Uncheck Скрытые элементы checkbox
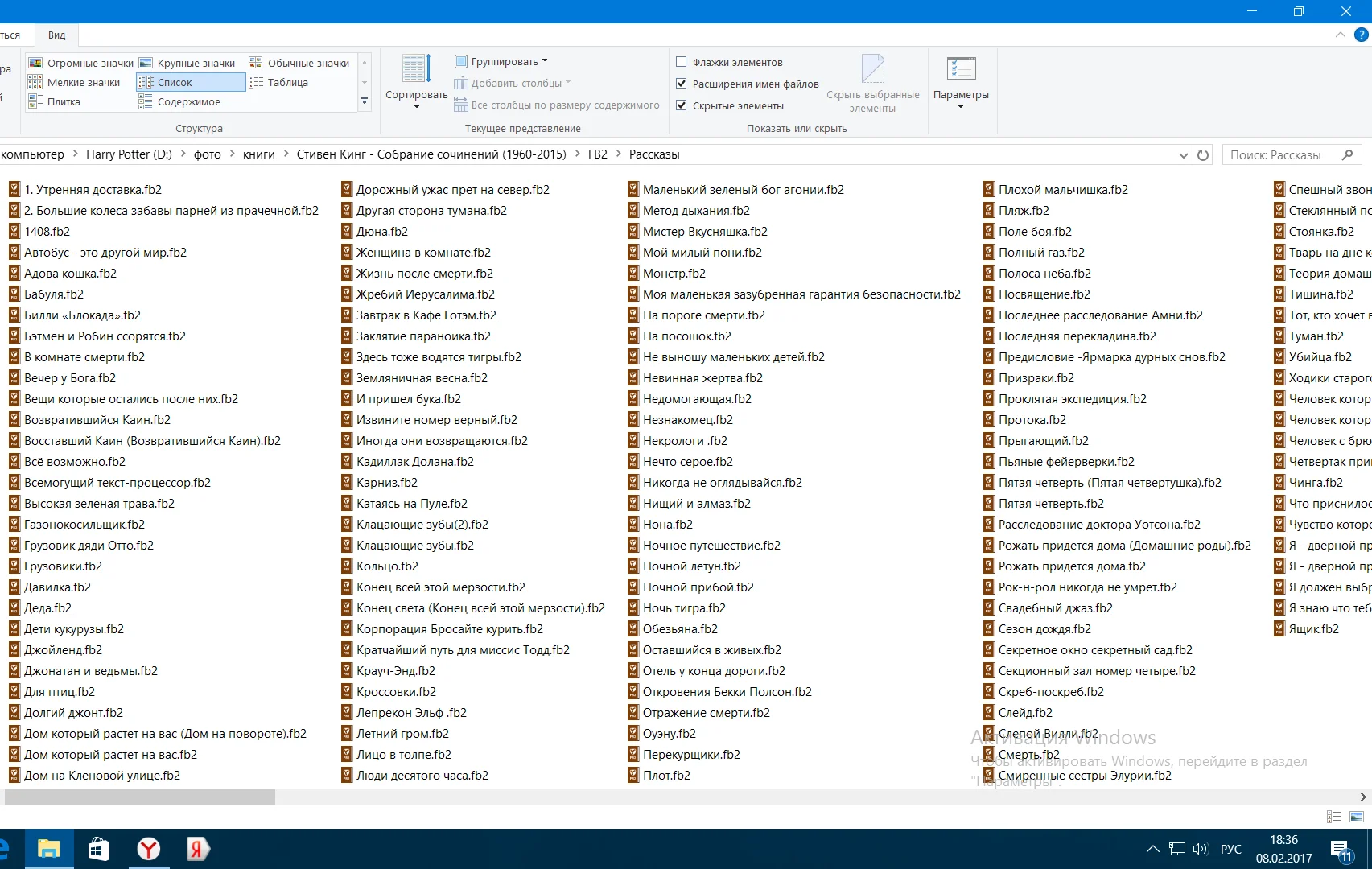This screenshot has width=1372, height=869. point(682,105)
